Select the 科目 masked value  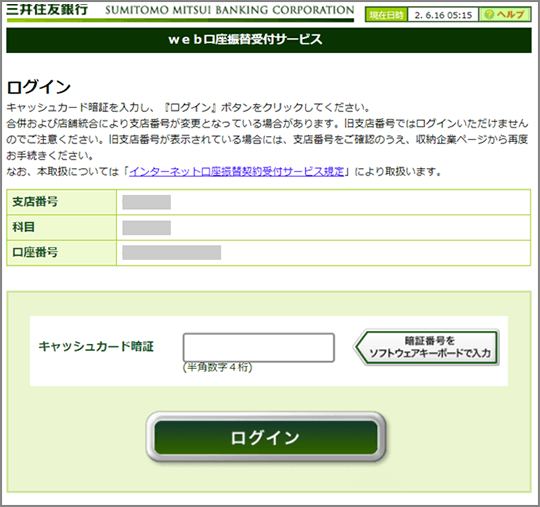(x=147, y=228)
